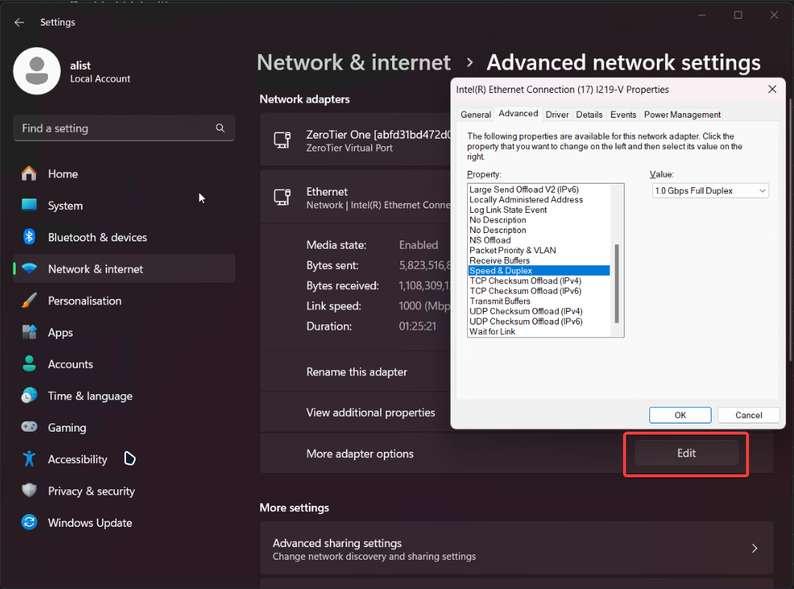Select Transmit Buffers property
794x589 pixels.
500,301
